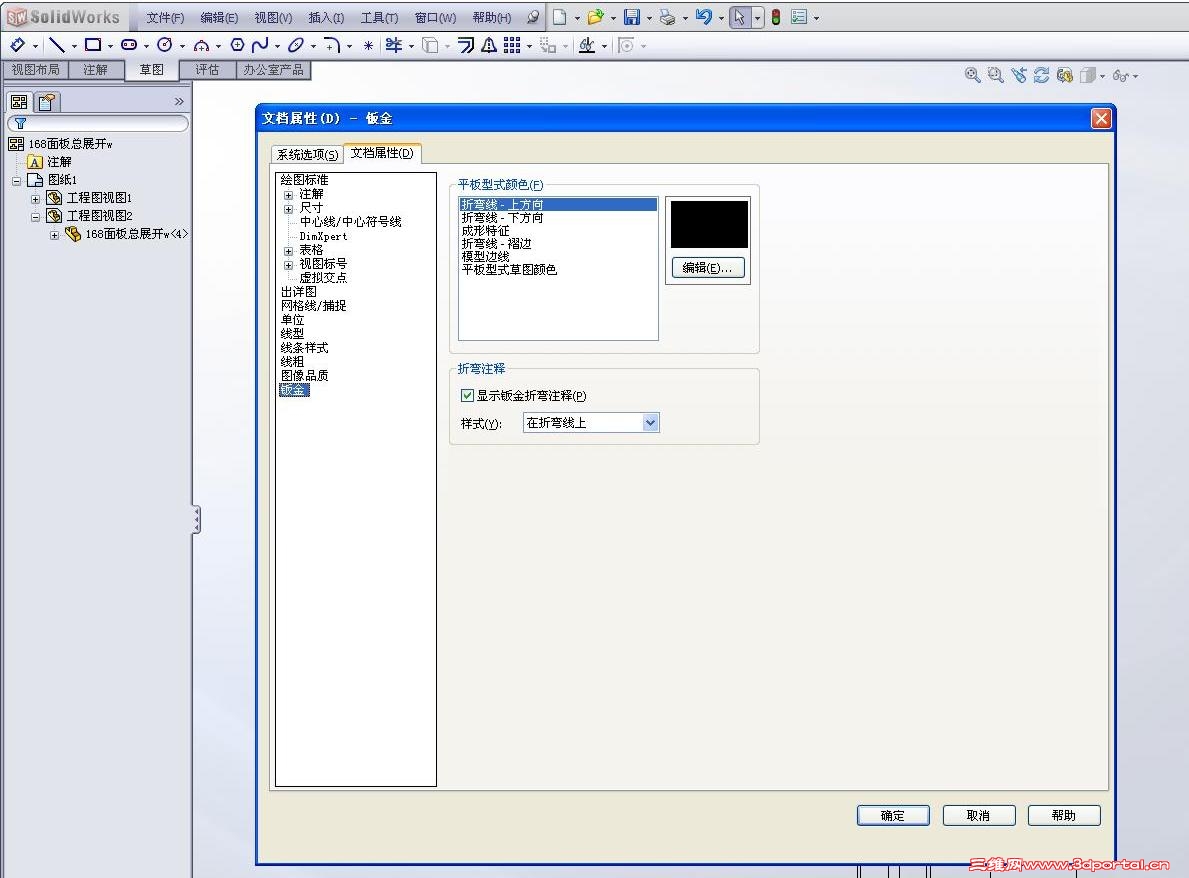Viewport: 1189px width, 878px height.
Task: Select the Ellipse sketch tool
Action: tap(296, 45)
